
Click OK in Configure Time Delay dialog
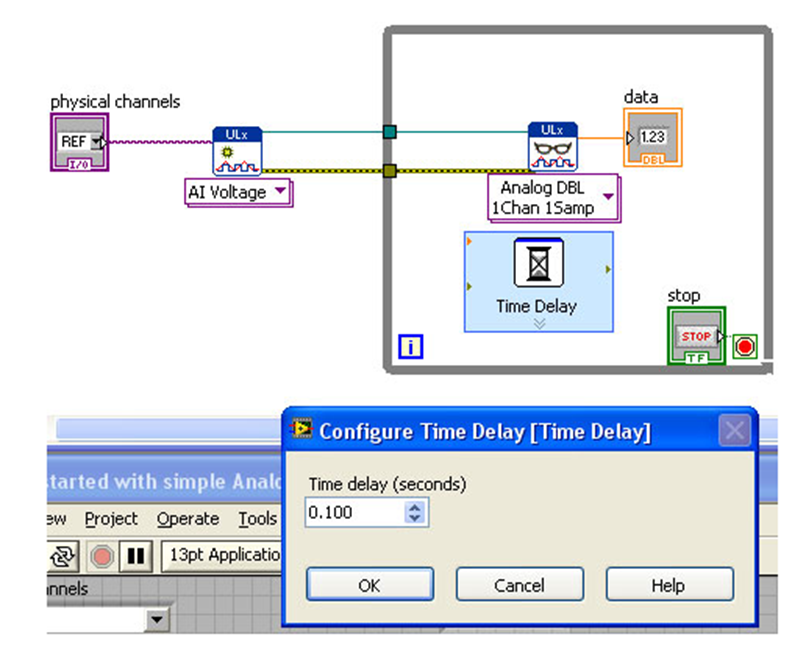pos(369,585)
